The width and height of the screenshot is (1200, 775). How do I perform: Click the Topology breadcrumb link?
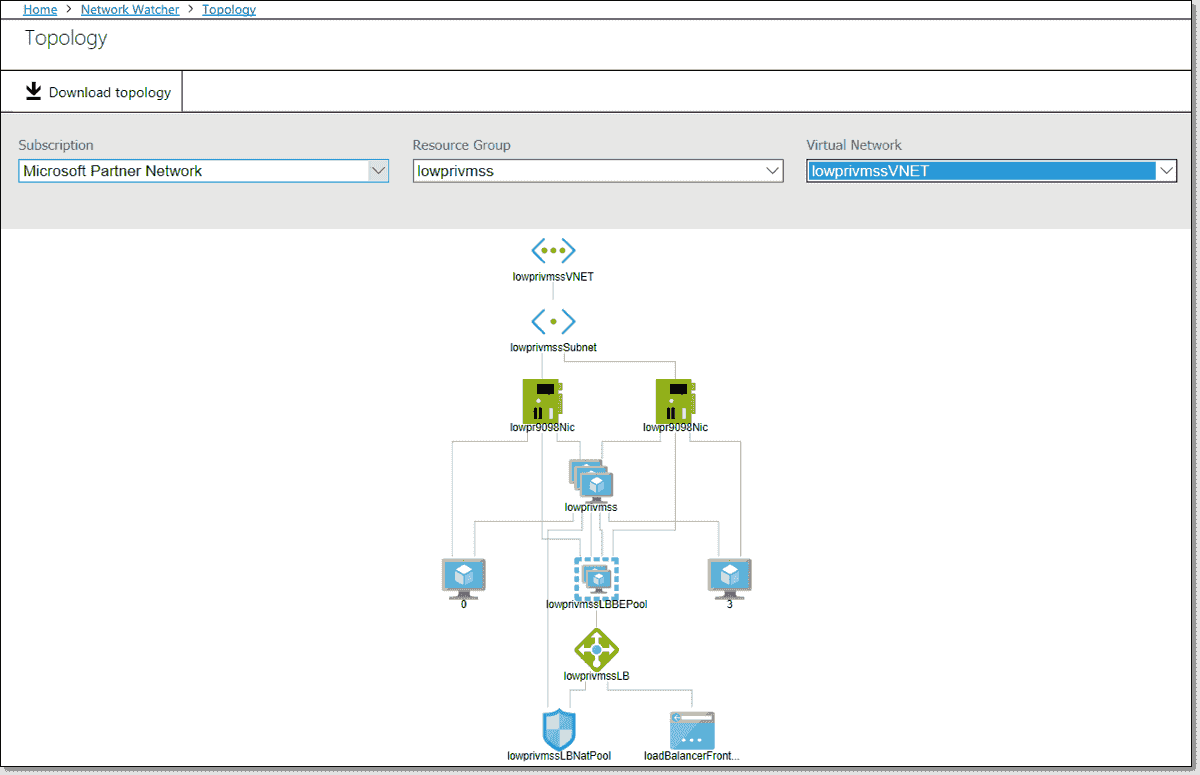coord(229,9)
